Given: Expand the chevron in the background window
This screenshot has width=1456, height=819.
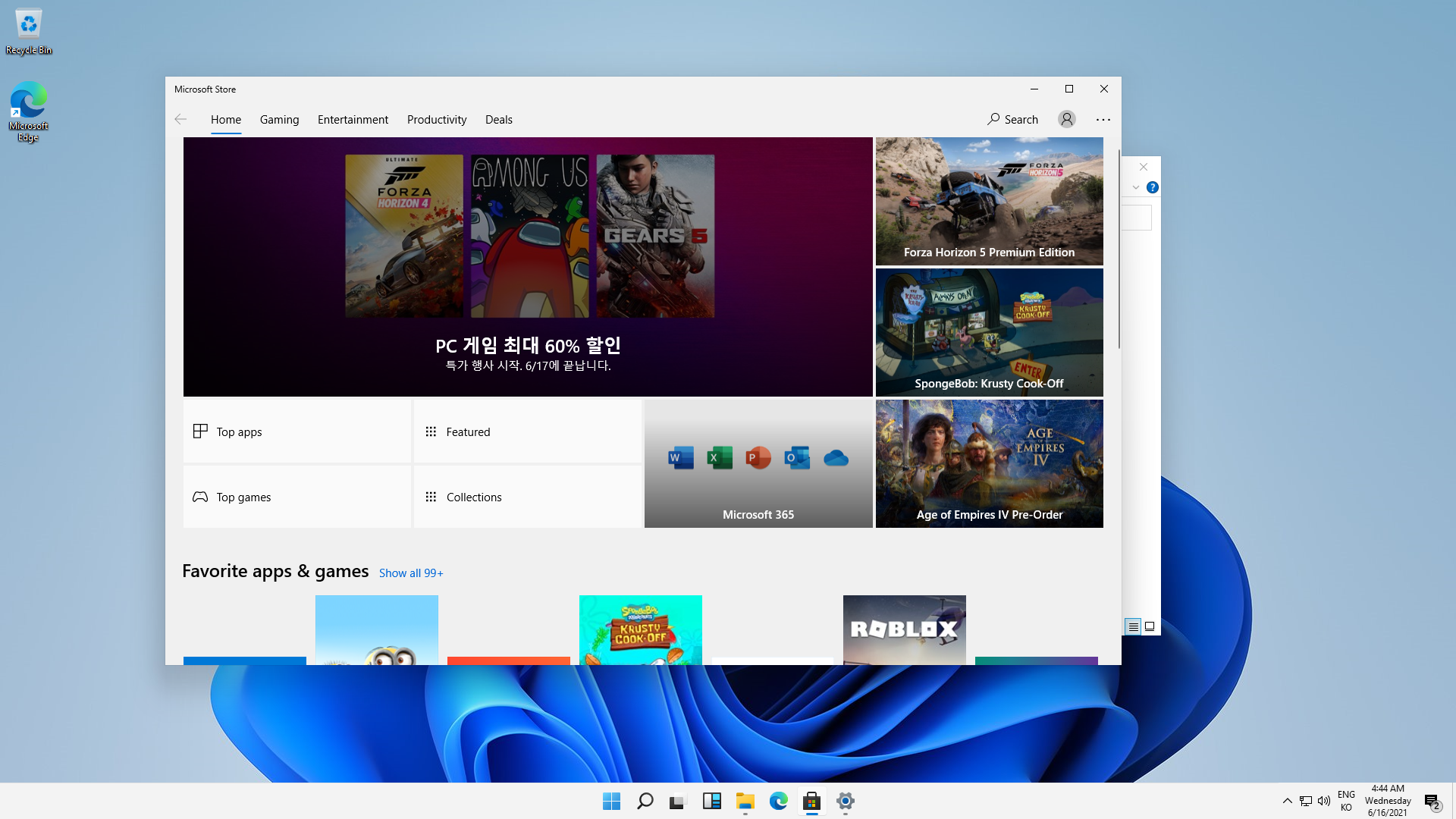Looking at the screenshot, I should pyautogui.click(x=1136, y=187).
